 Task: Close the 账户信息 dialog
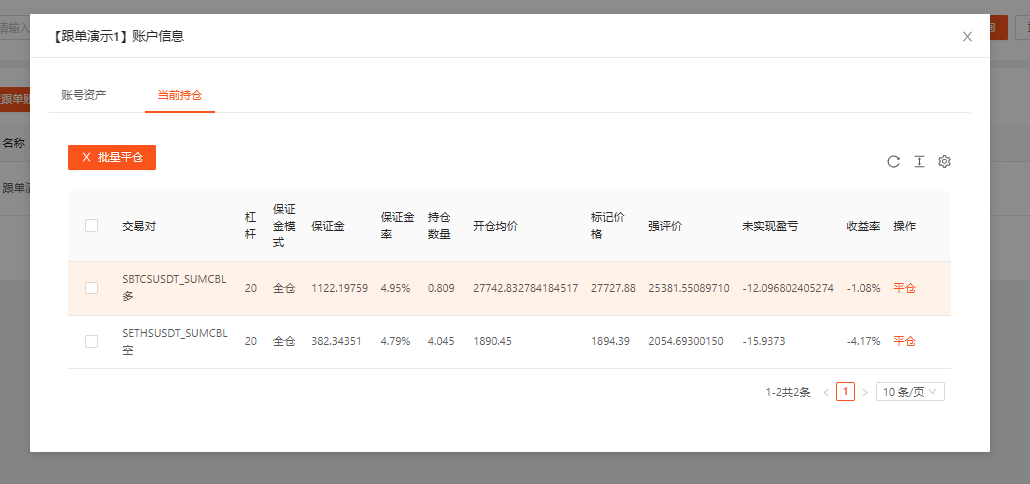point(967,37)
